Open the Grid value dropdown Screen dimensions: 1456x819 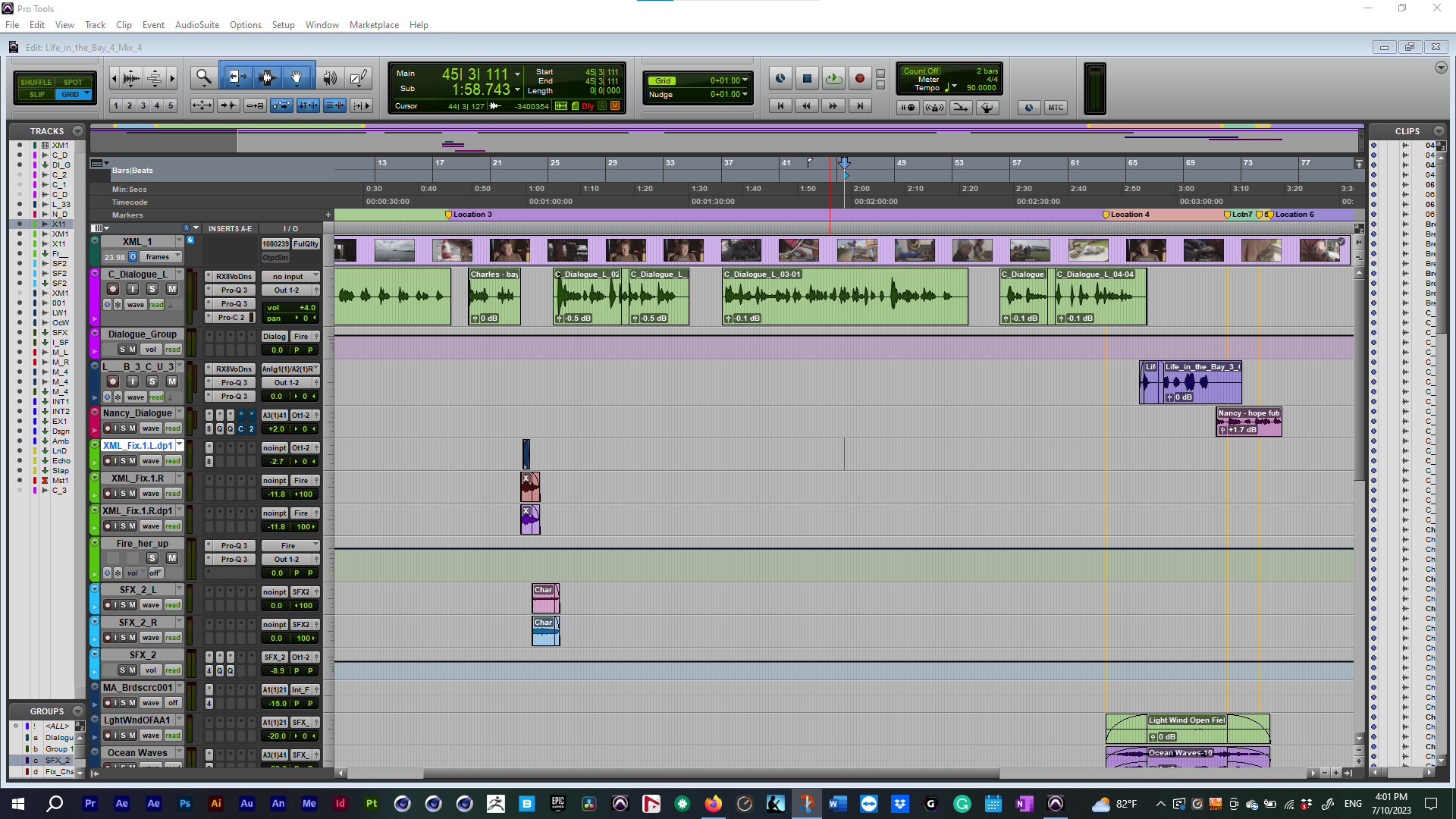coord(745,80)
